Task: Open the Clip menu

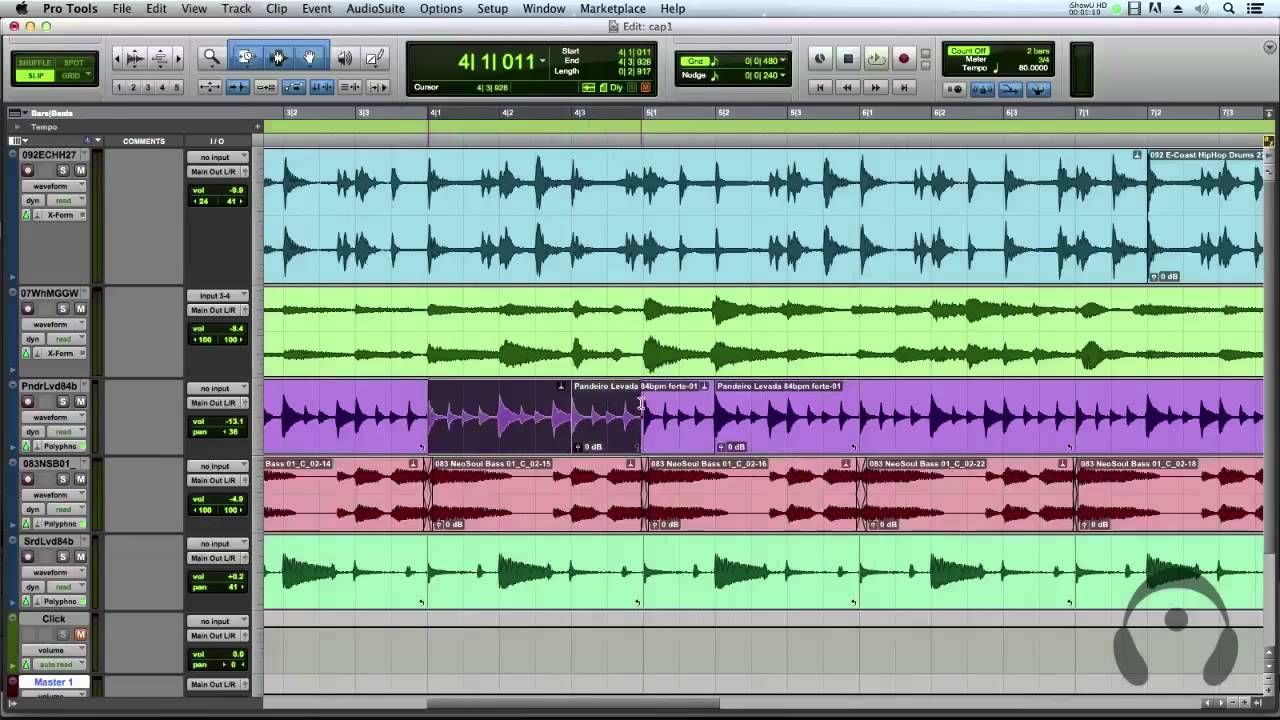Action: (277, 9)
